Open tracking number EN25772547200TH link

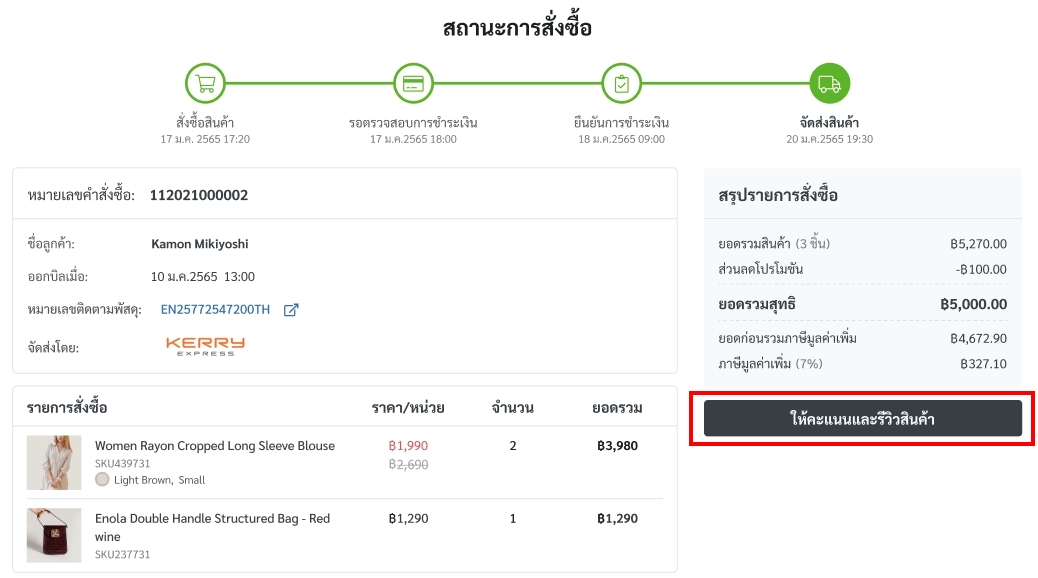[x=215, y=309]
